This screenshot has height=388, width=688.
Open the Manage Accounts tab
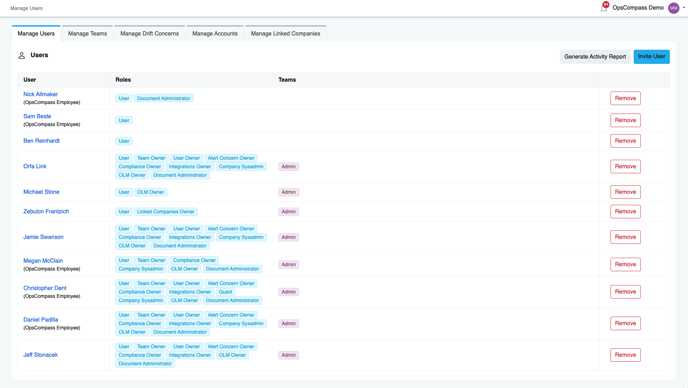pyautogui.click(x=215, y=33)
